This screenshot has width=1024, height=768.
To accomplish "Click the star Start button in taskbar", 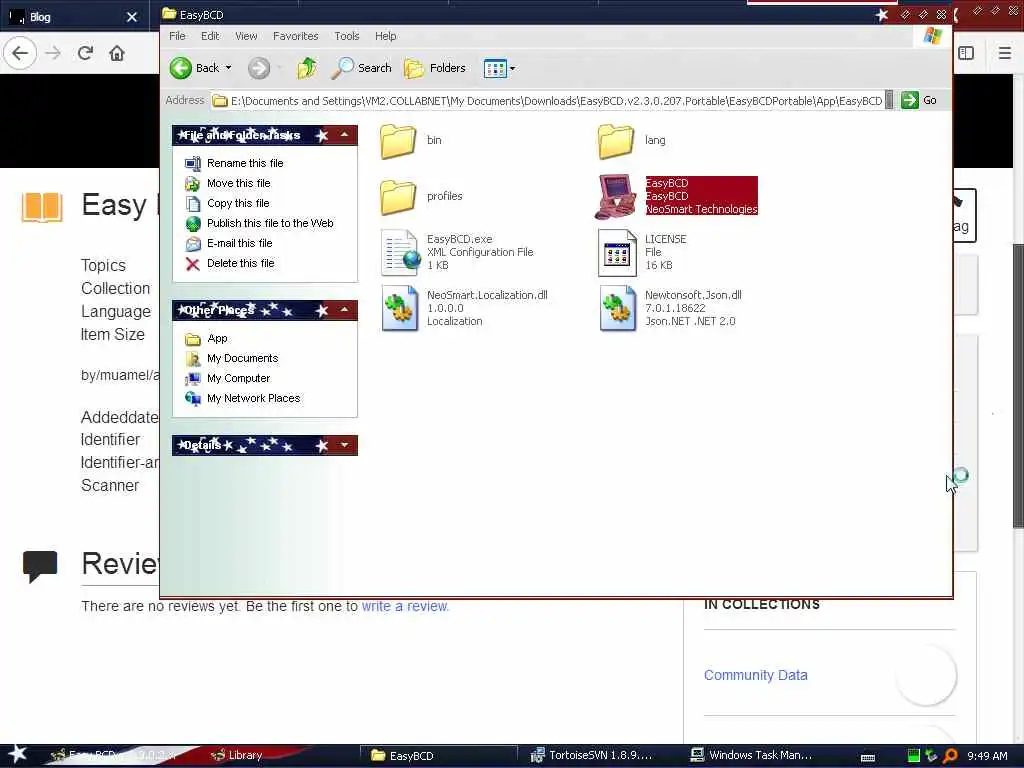I will point(18,755).
